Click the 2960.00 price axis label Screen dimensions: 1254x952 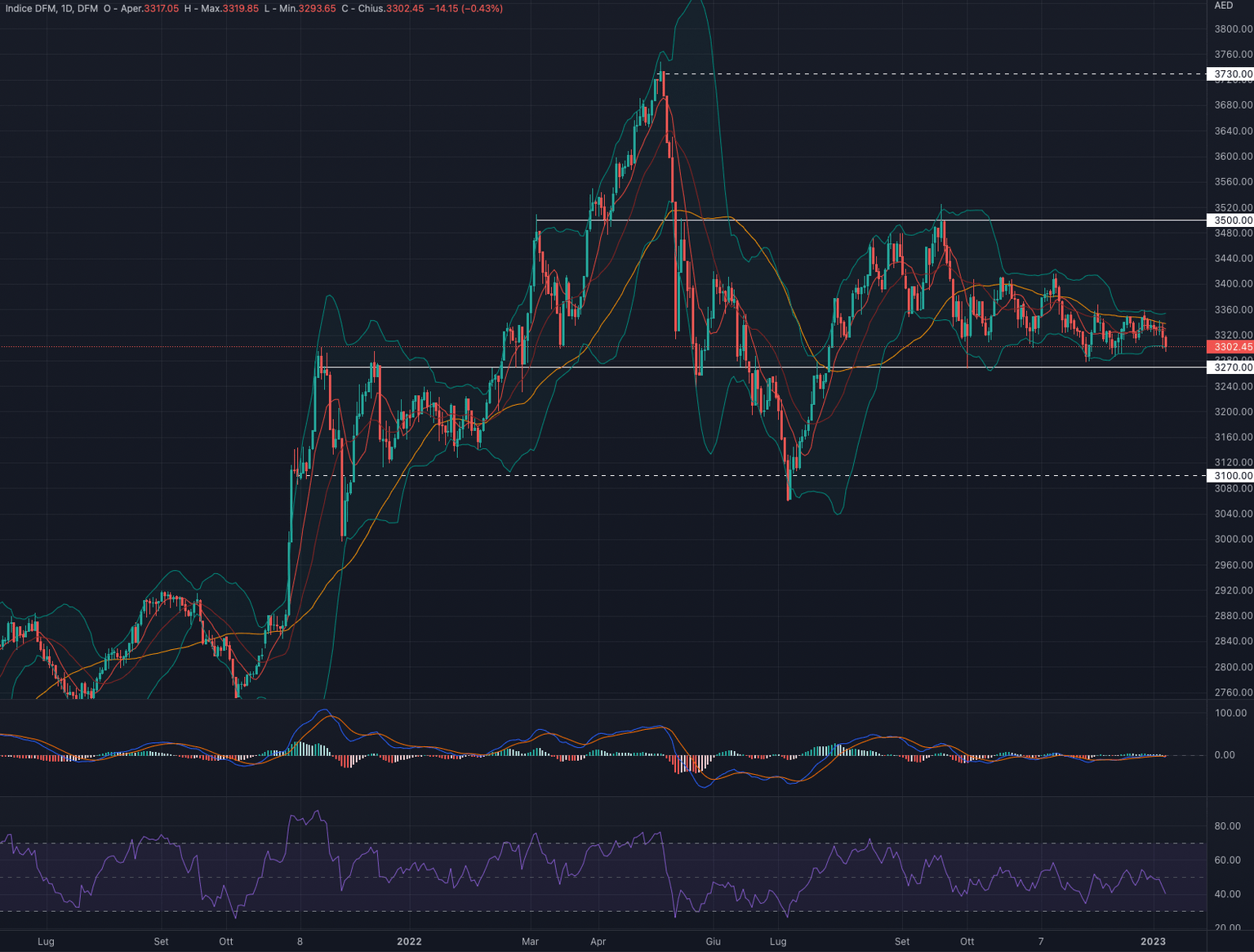pyautogui.click(x=1233, y=564)
